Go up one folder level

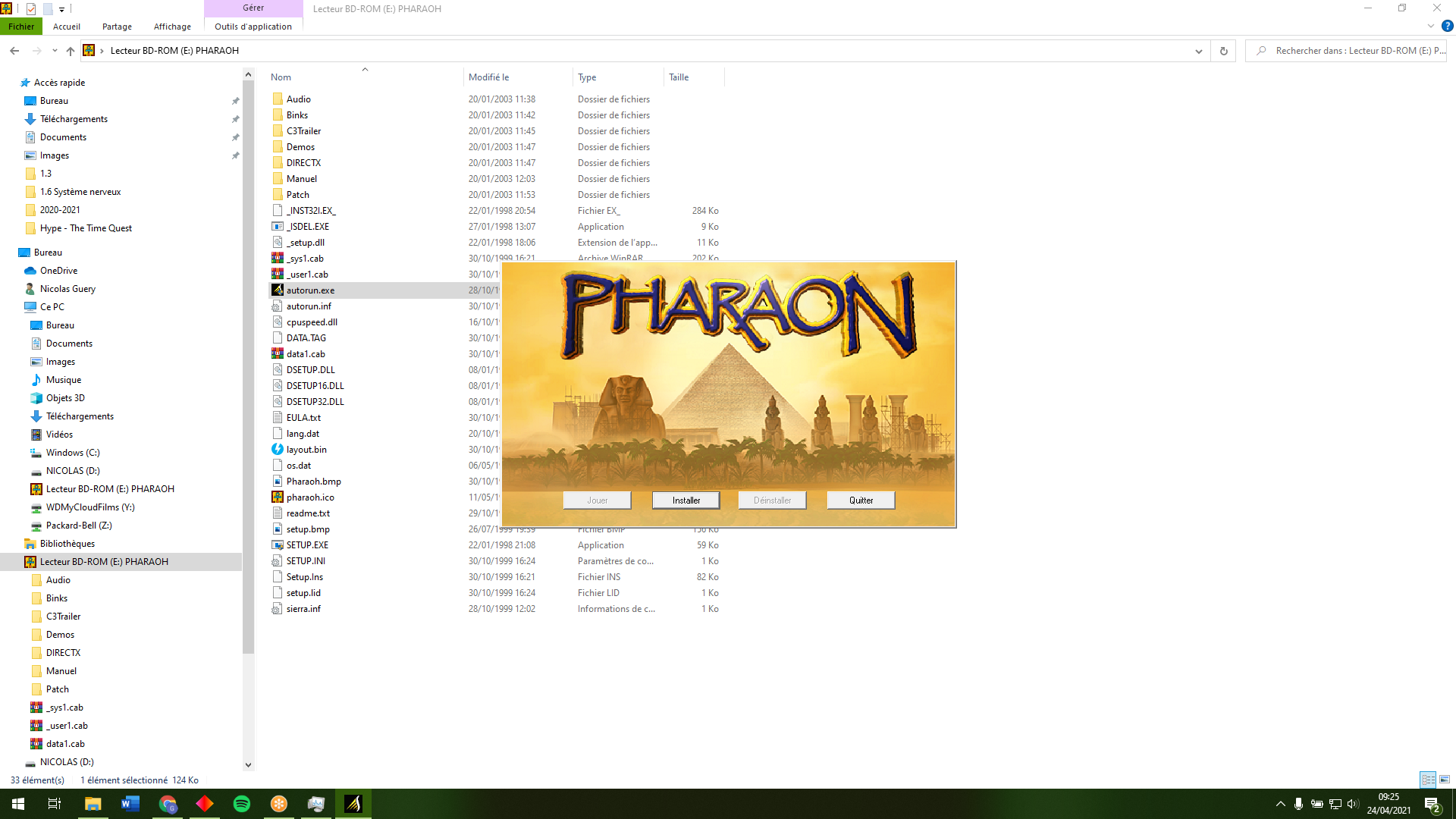click(x=70, y=51)
